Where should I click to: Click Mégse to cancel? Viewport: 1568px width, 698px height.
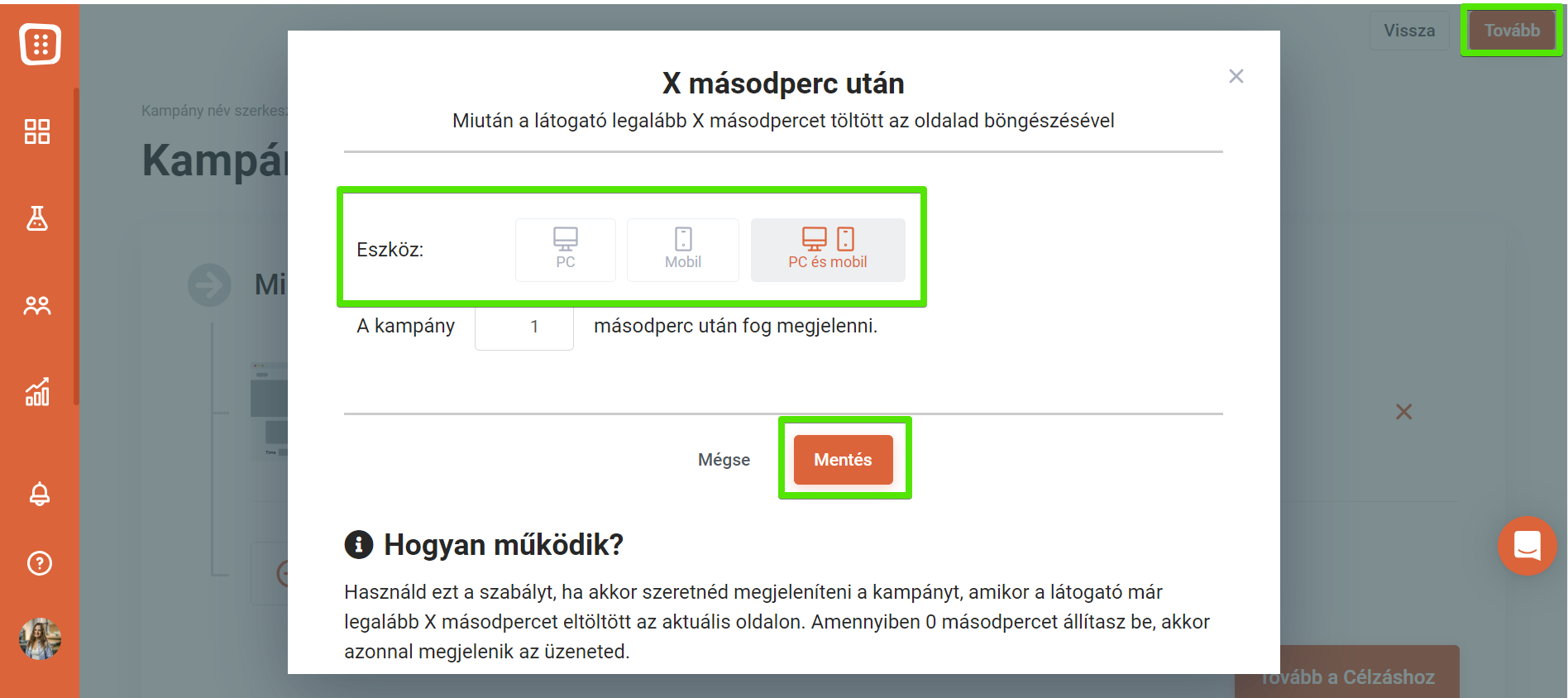coord(724,460)
